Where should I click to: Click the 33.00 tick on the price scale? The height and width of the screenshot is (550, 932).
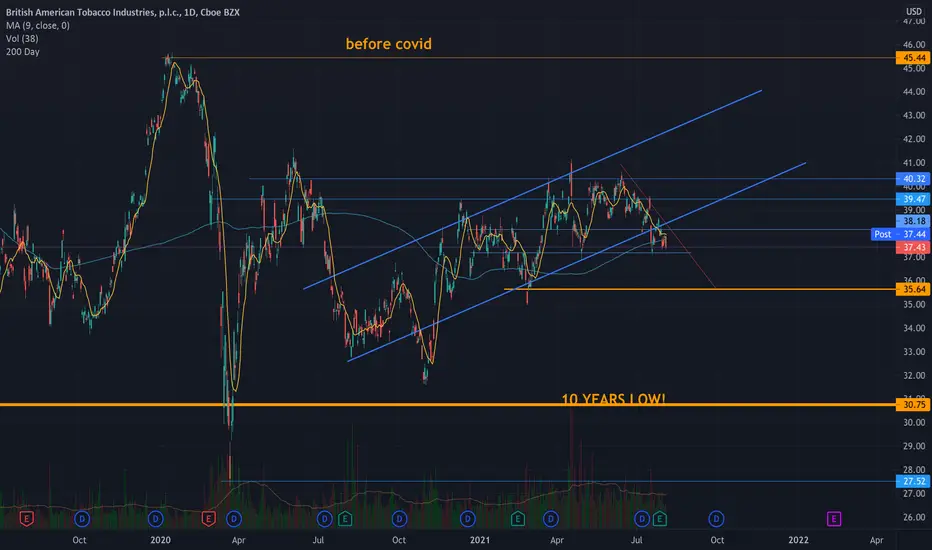coord(914,351)
